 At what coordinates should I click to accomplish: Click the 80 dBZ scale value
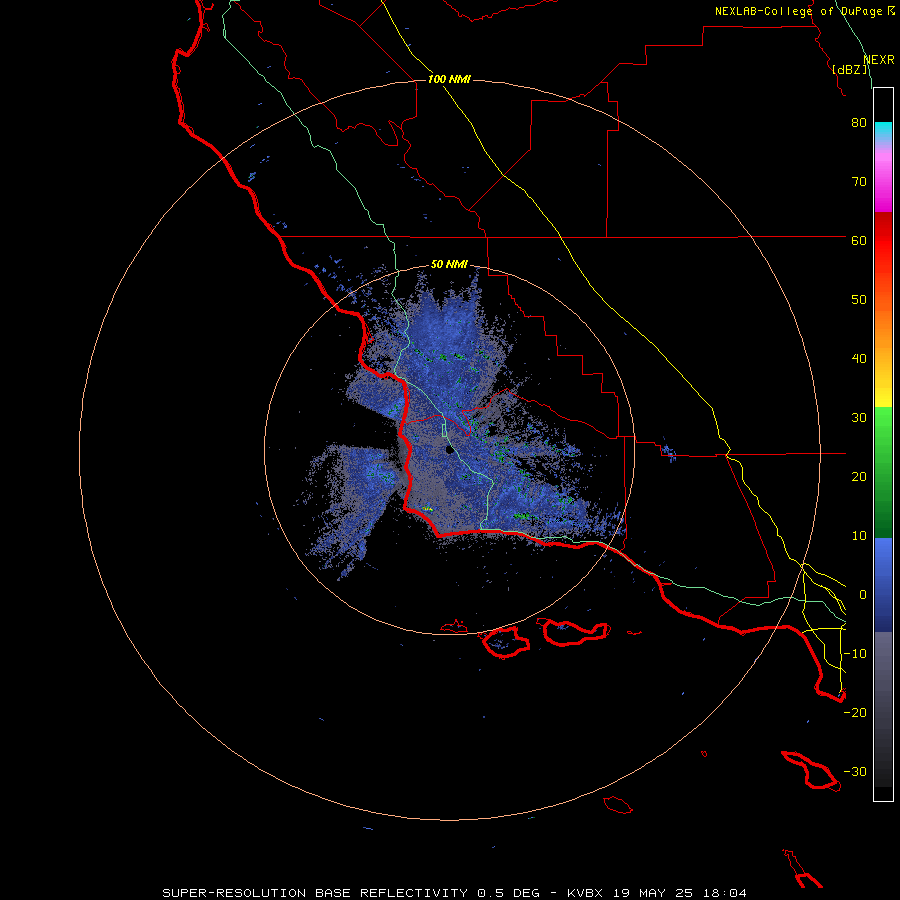(859, 123)
